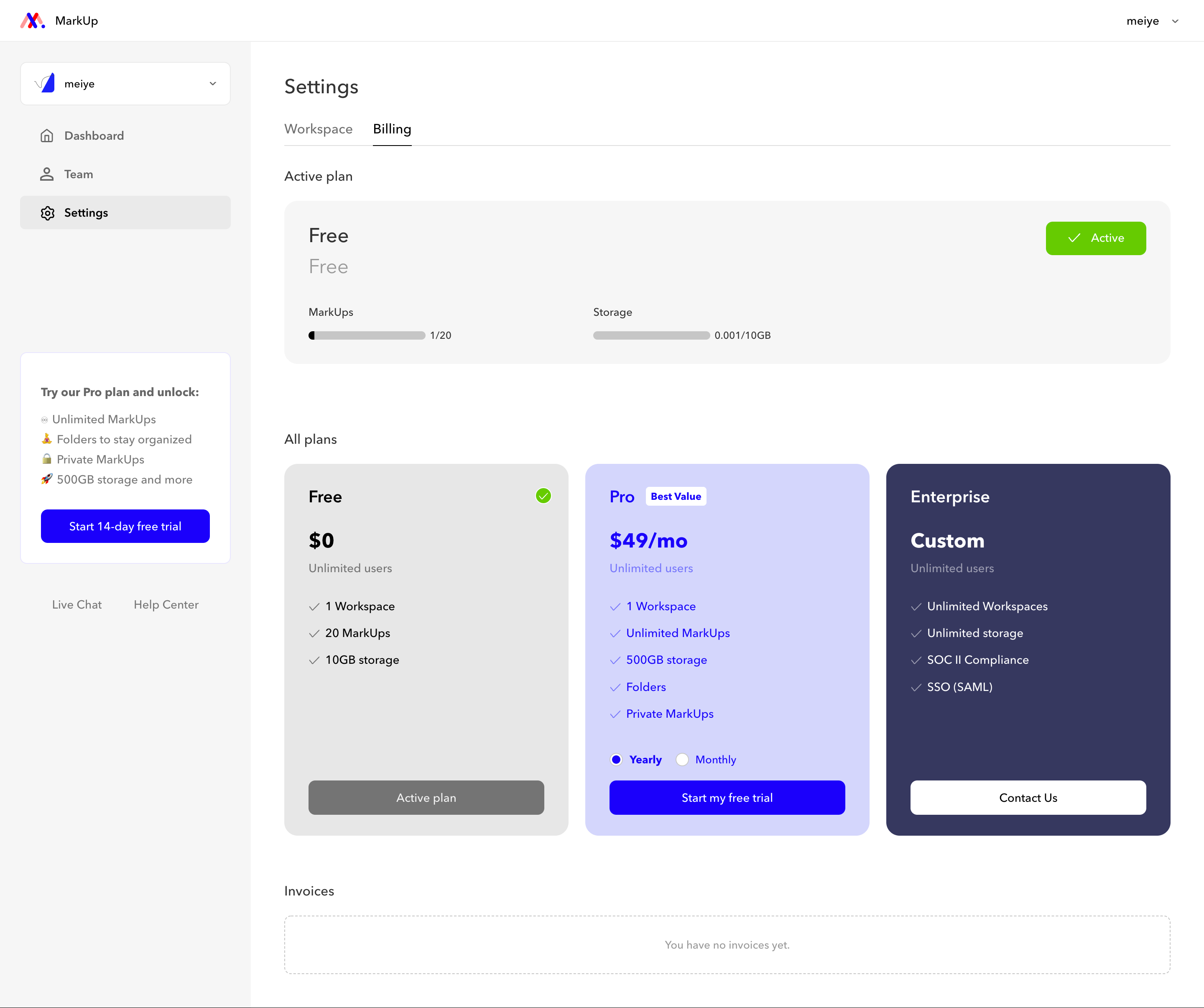Image resolution: width=1204 pixels, height=1008 pixels.
Task: Click the '$0' Free plan price
Action: [321, 540]
